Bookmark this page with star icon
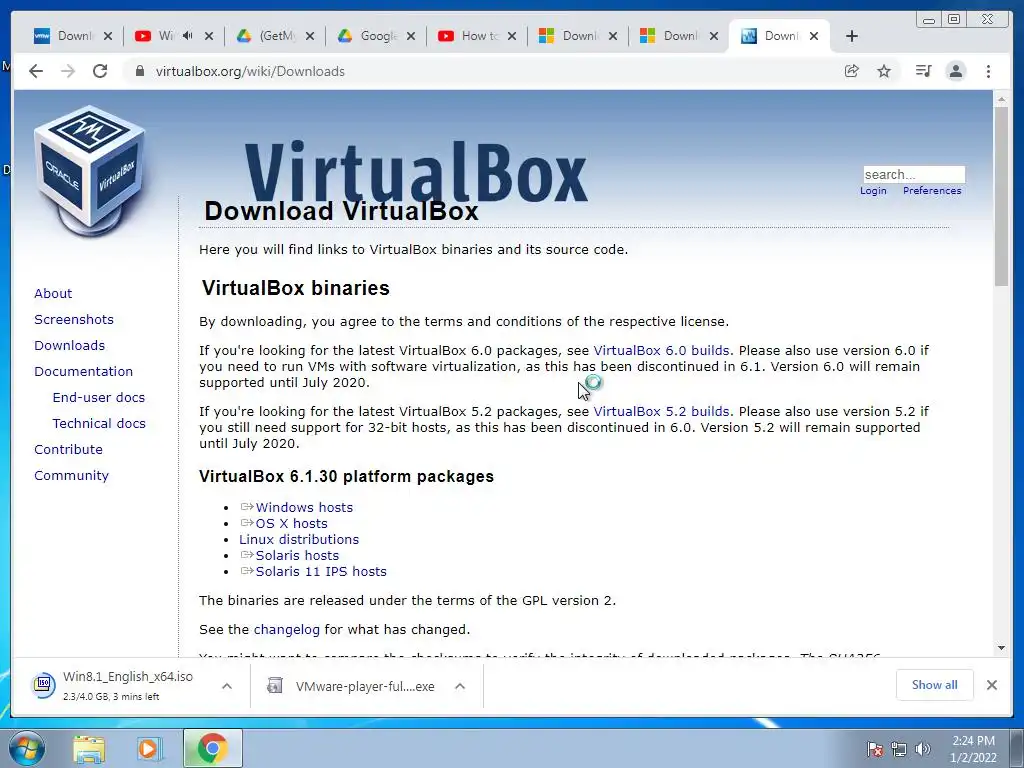Image resolution: width=1024 pixels, height=768 pixels. click(x=884, y=71)
